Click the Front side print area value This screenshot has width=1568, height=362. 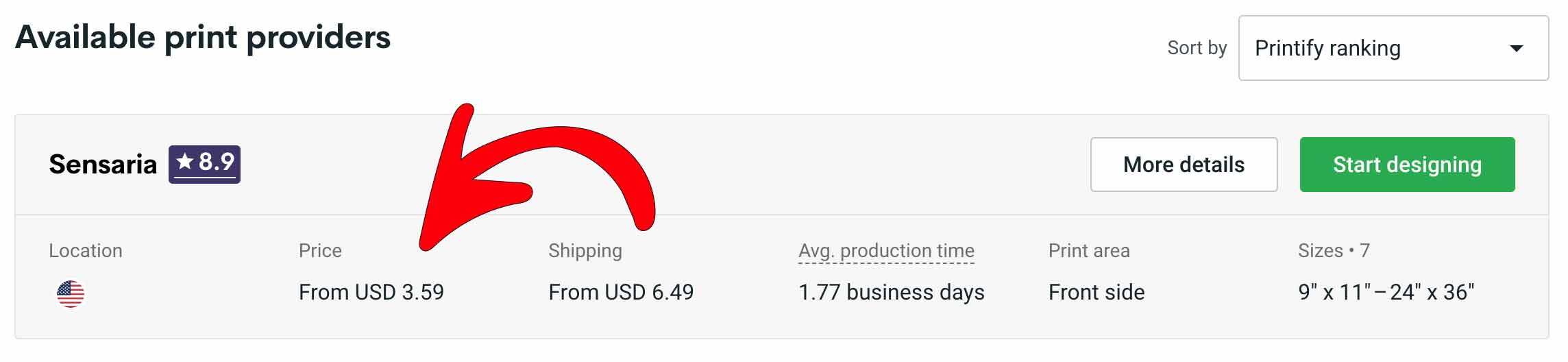tap(1097, 293)
